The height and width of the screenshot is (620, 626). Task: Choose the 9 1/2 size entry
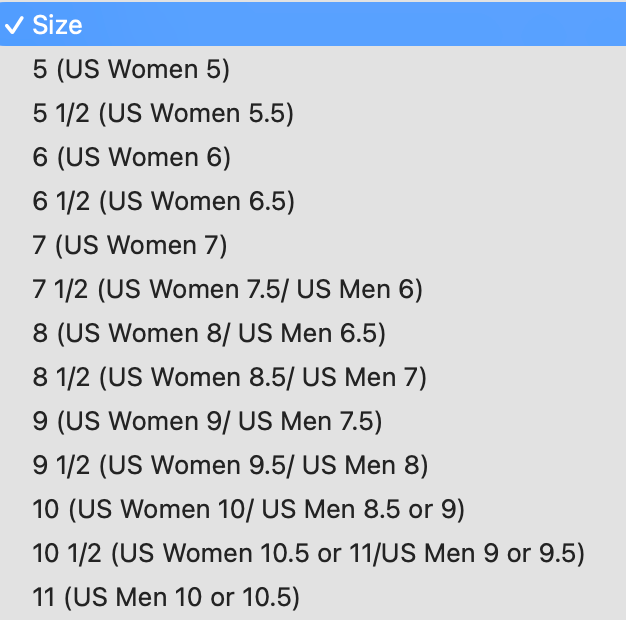(230, 466)
